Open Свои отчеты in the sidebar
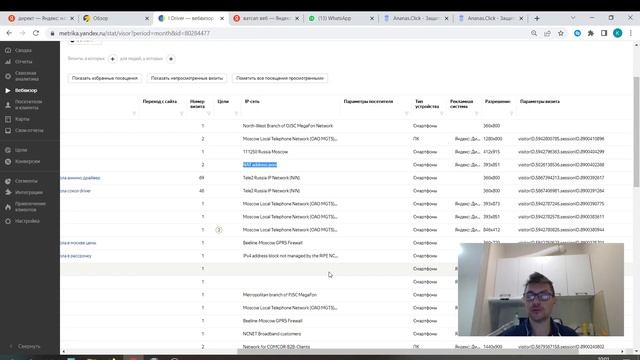The height and width of the screenshot is (360, 640). point(24,131)
